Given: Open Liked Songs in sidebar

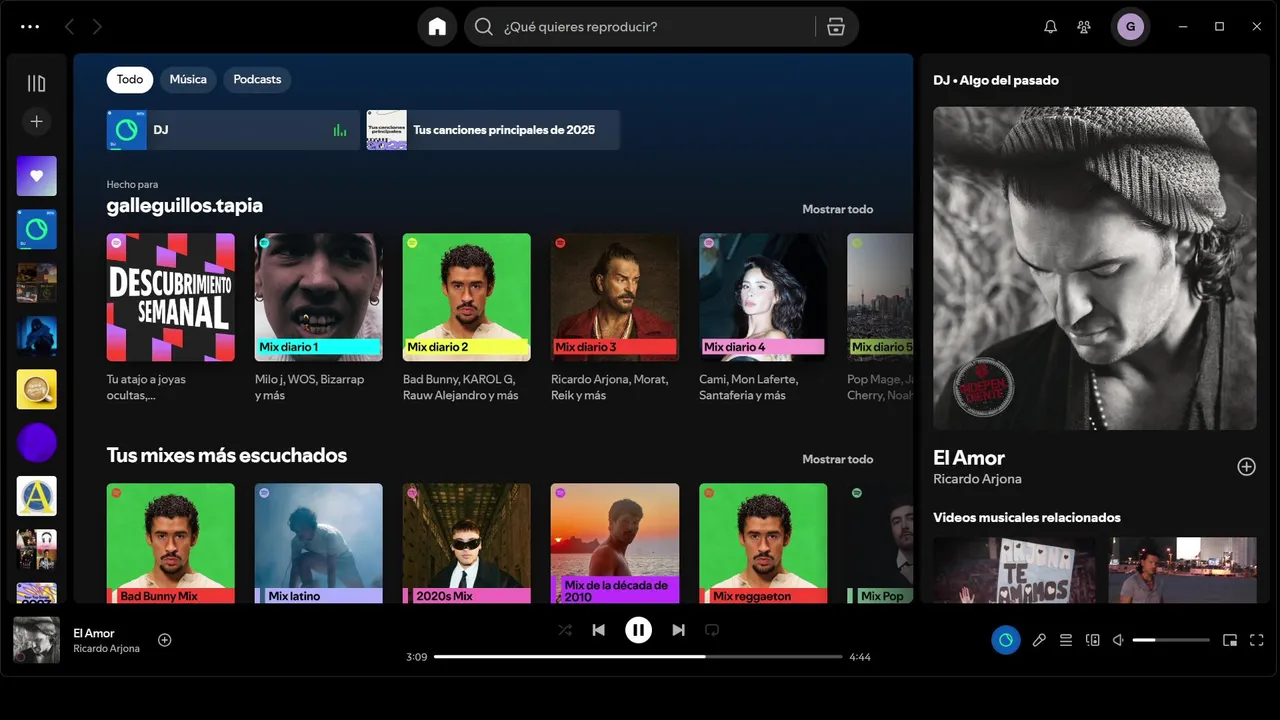Looking at the screenshot, I should pos(37,176).
